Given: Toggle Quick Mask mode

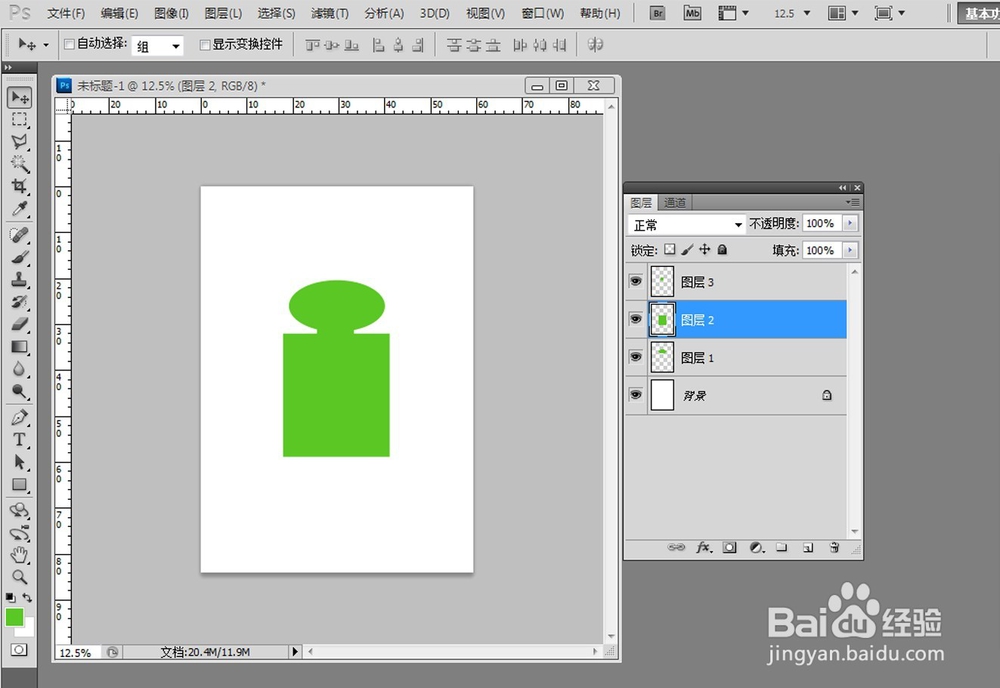Looking at the screenshot, I should pyautogui.click(x=19, y=650).
